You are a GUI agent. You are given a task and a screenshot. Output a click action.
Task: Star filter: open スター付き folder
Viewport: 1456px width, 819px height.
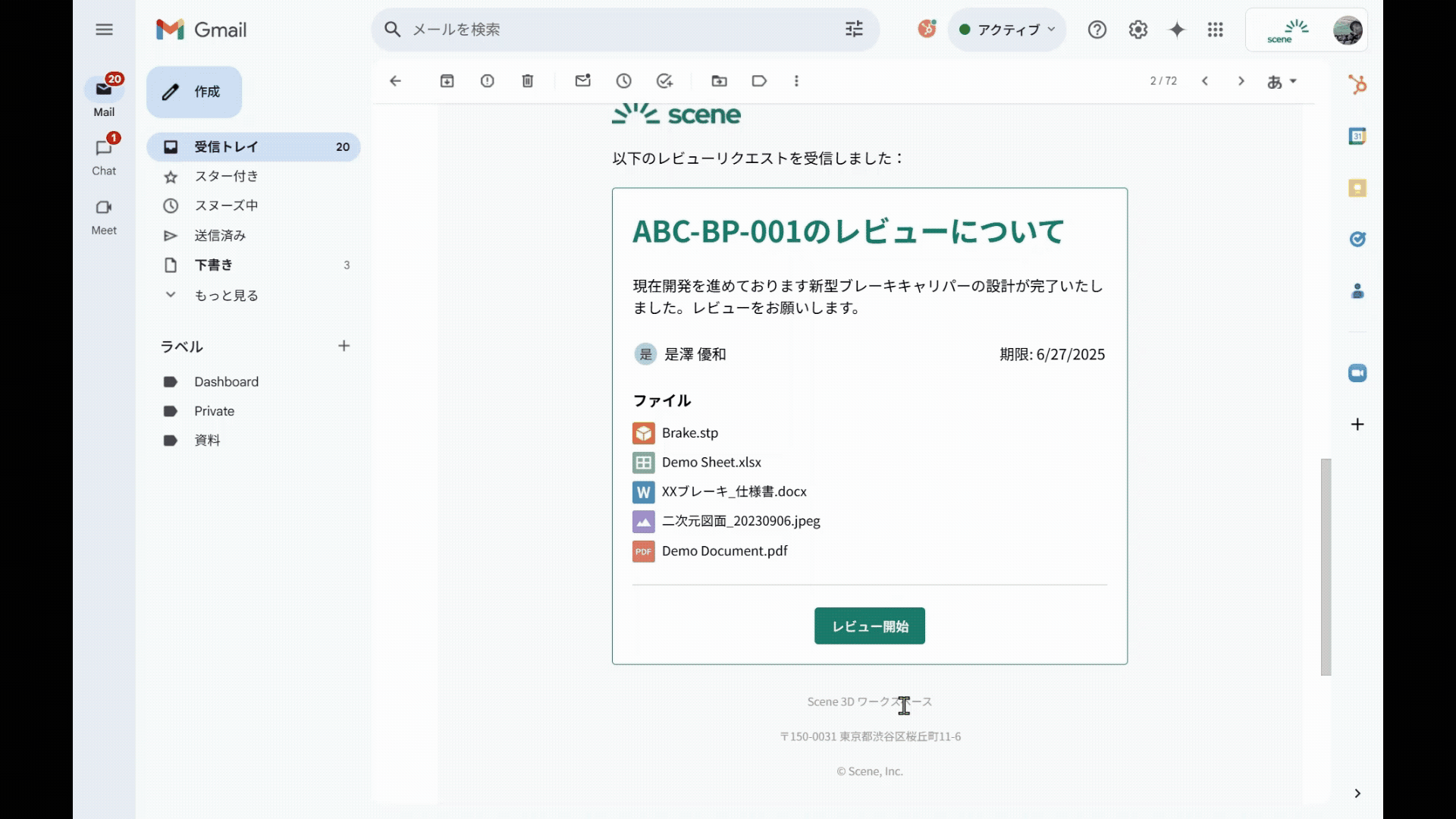(x=226, y=177)
